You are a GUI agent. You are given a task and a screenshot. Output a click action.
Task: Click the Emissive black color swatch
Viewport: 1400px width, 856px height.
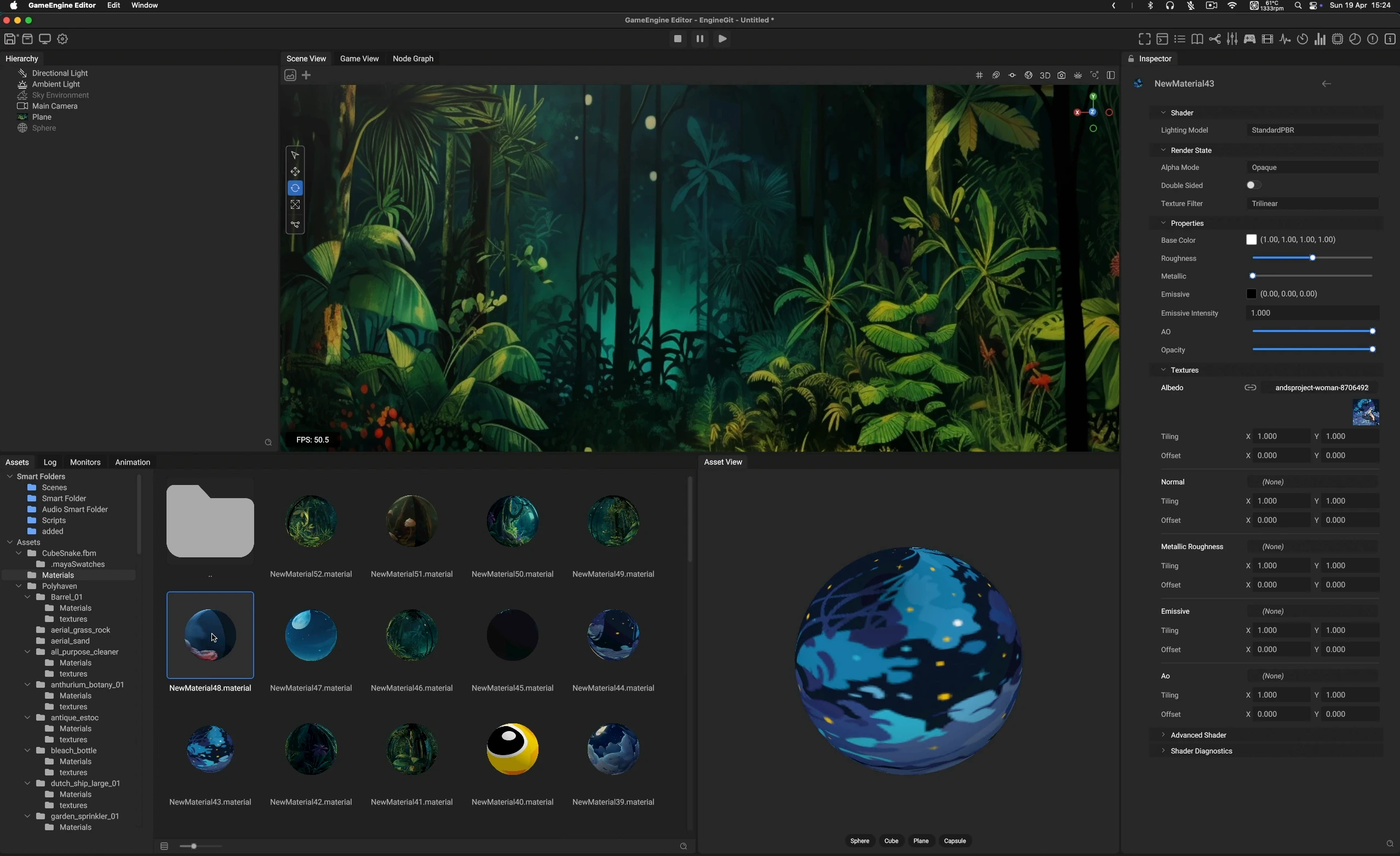pos(1251,294)
